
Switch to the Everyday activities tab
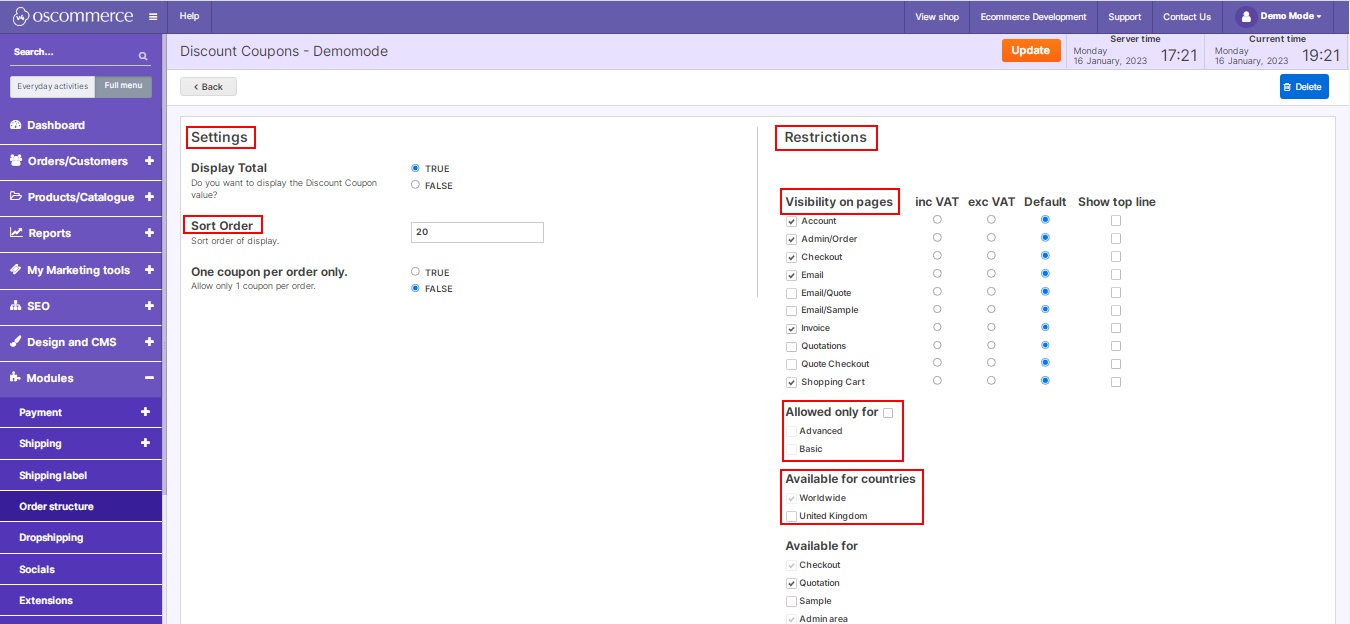(x=53, y=86)
